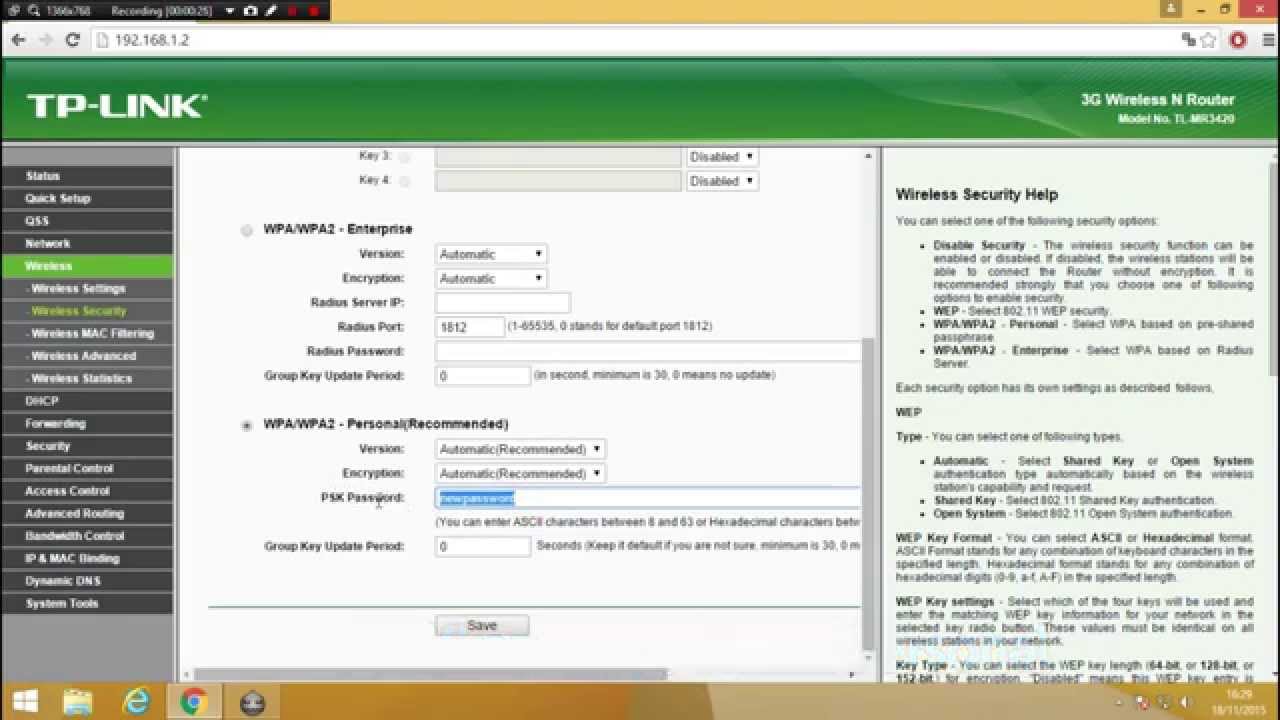Click the browser forward arrow

(45, 40)
